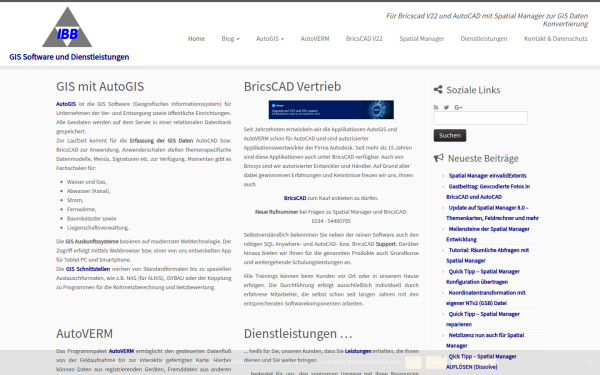Expand the AutoGIS dropdown menu
This screenshot has width=600, height=375.
(x=270, y=39)
